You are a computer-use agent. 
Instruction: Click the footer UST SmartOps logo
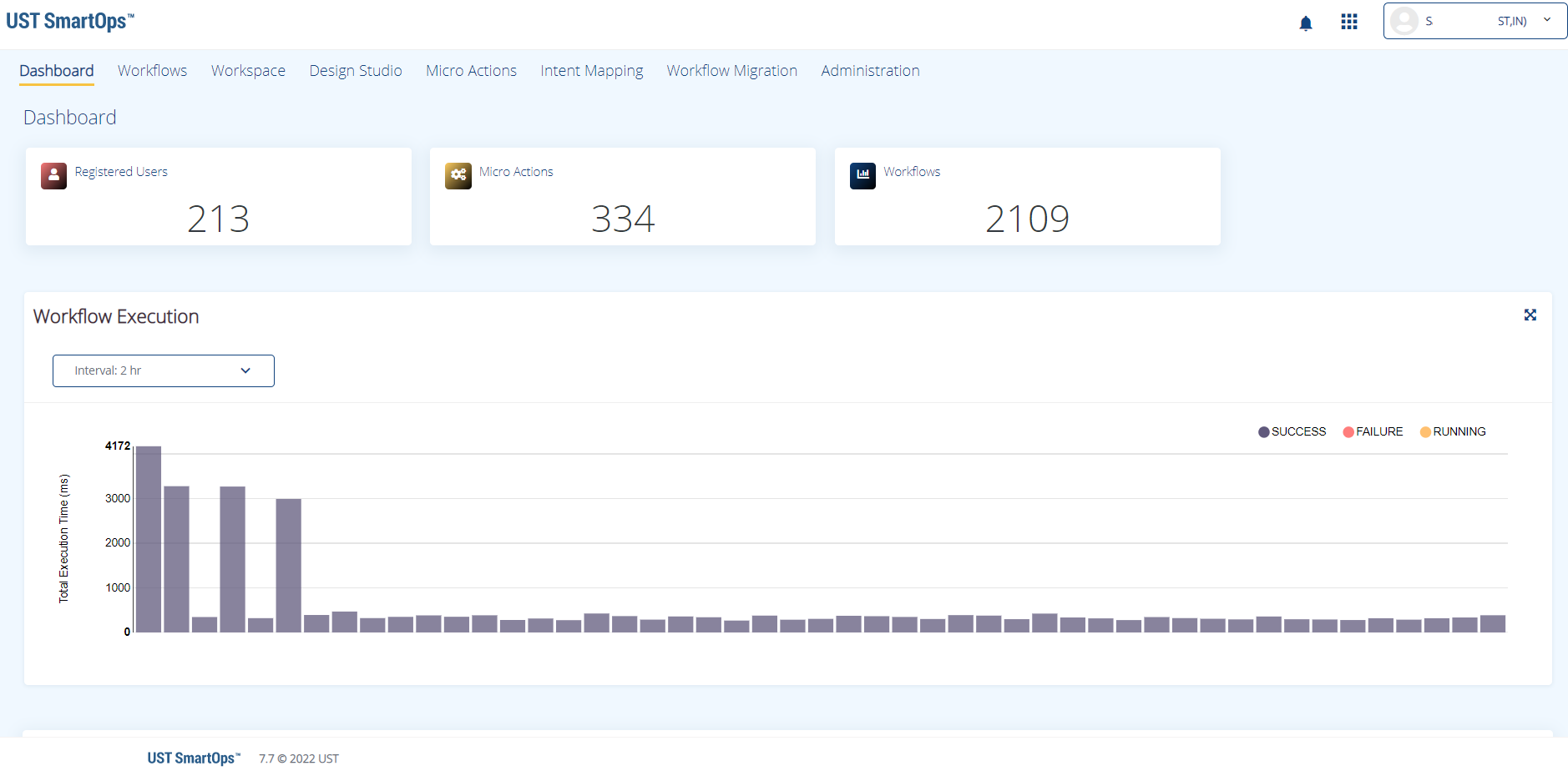194,758
